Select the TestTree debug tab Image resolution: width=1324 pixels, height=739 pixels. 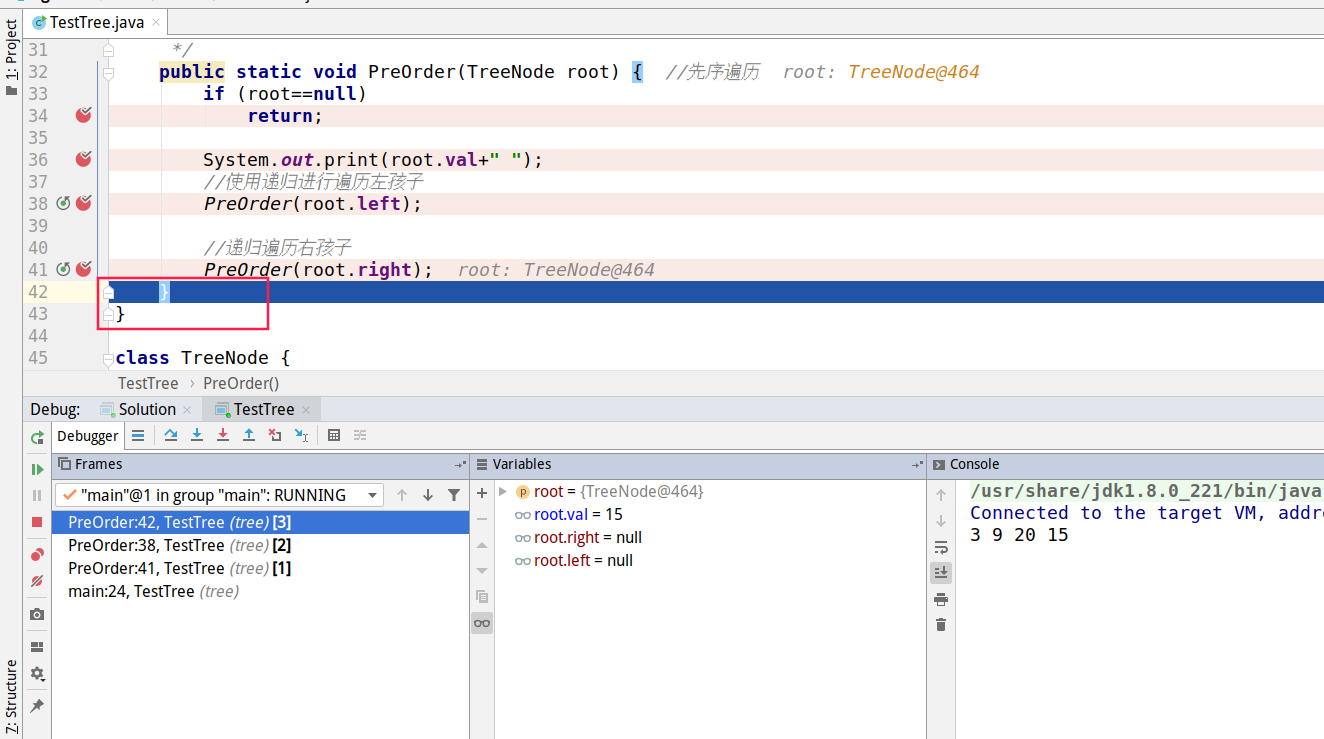(x=264, y=409)
